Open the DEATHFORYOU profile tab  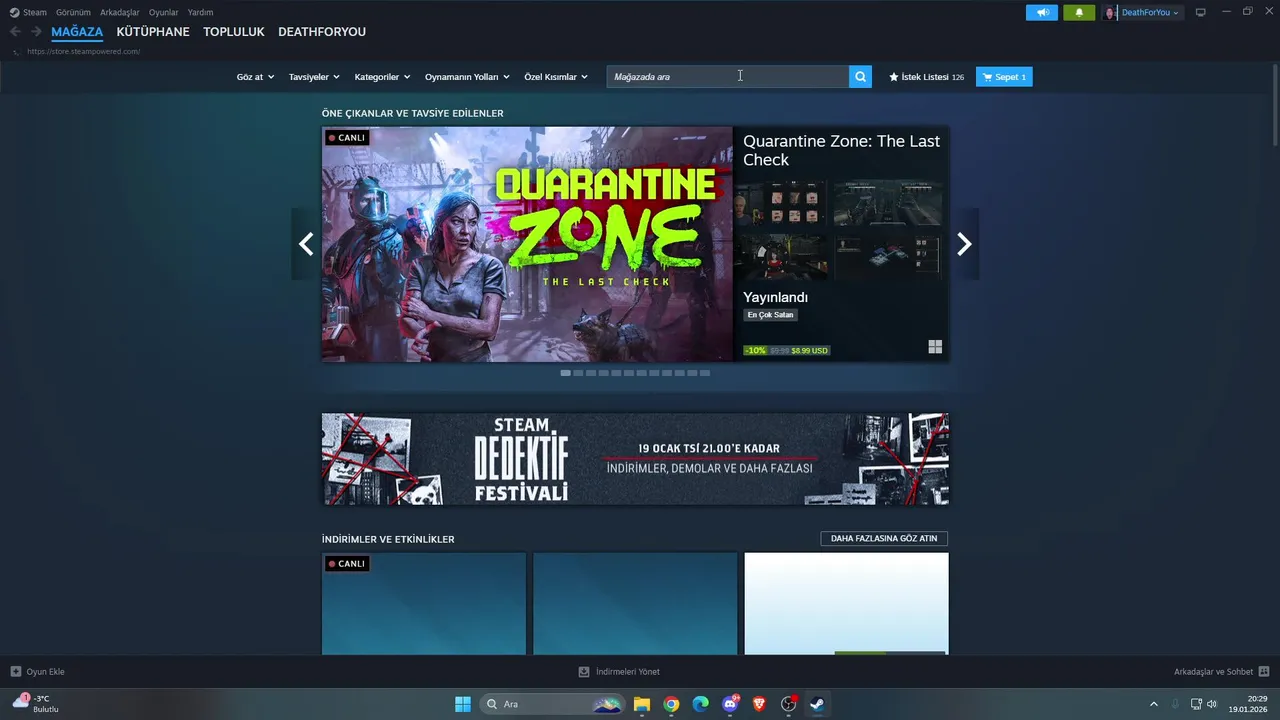pos(322,32)
